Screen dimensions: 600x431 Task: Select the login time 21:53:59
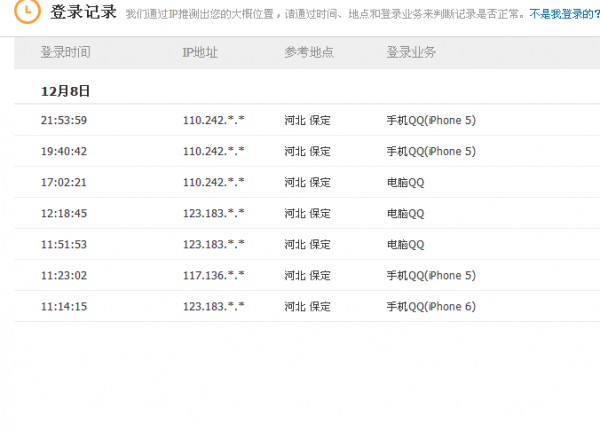click(x=64, y=120)
